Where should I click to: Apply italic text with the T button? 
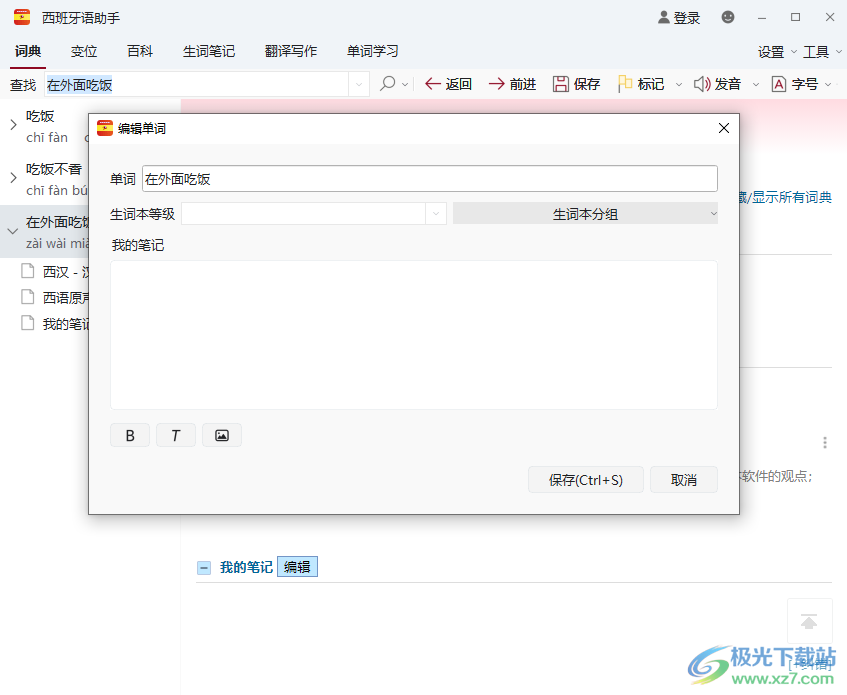pos(176,435)
